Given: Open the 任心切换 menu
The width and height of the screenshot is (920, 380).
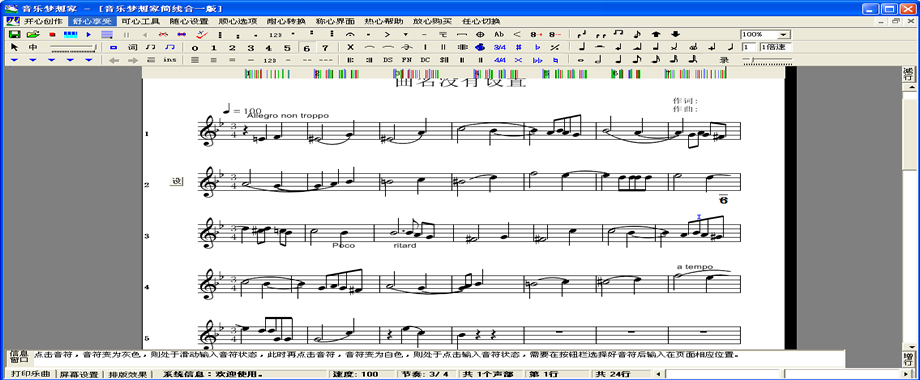Looking at the screenshot, I should (481, 21).
